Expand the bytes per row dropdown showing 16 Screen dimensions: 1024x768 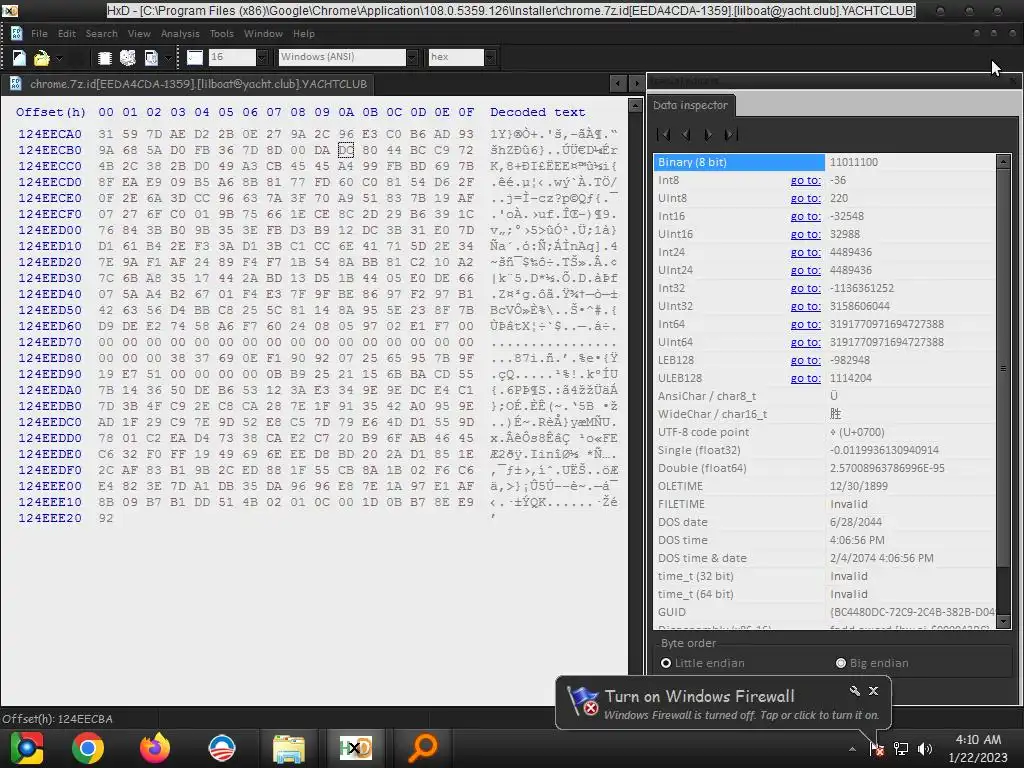click(262, 57)
